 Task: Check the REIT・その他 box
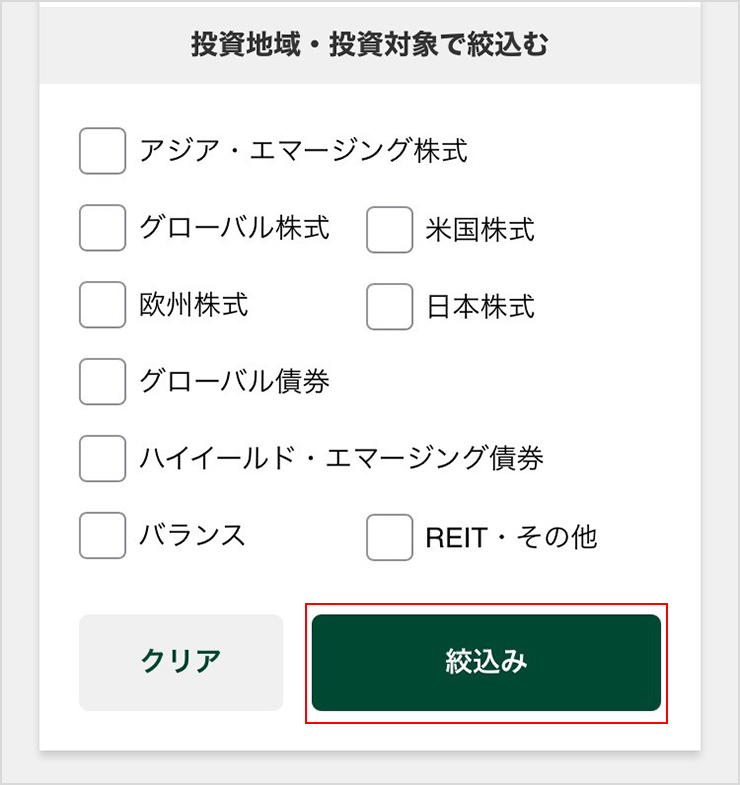point(390,537)
